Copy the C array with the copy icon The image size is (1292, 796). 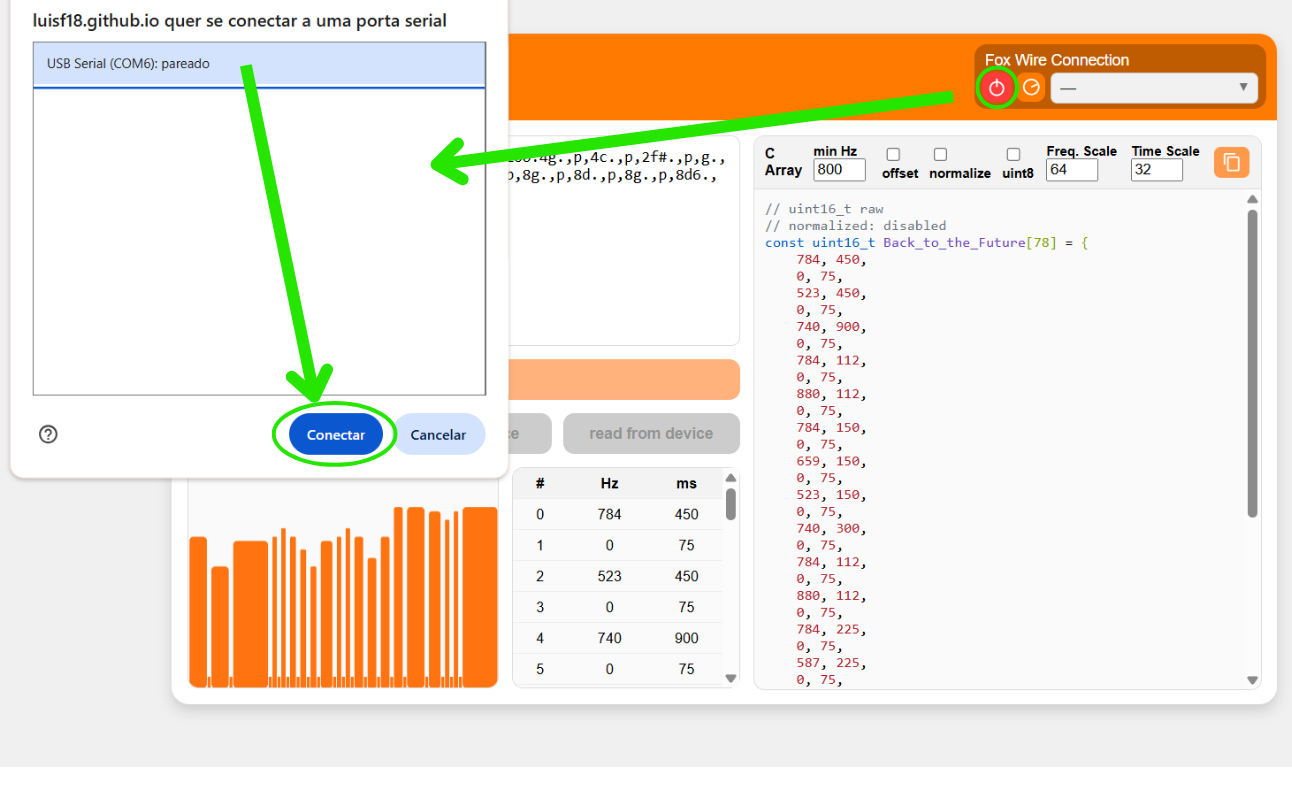click(1231, 163)
